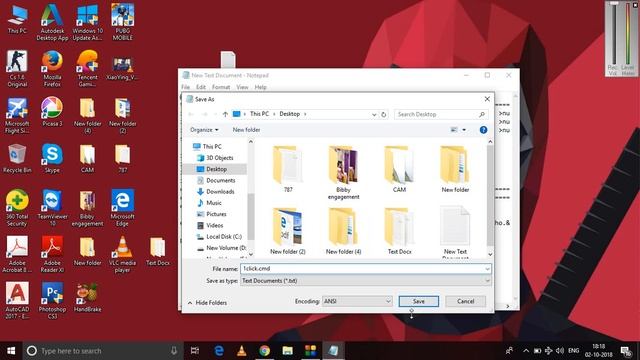Refresh the Desktop folder view
This screenshot has height=360, width=640.
[384, 115]
